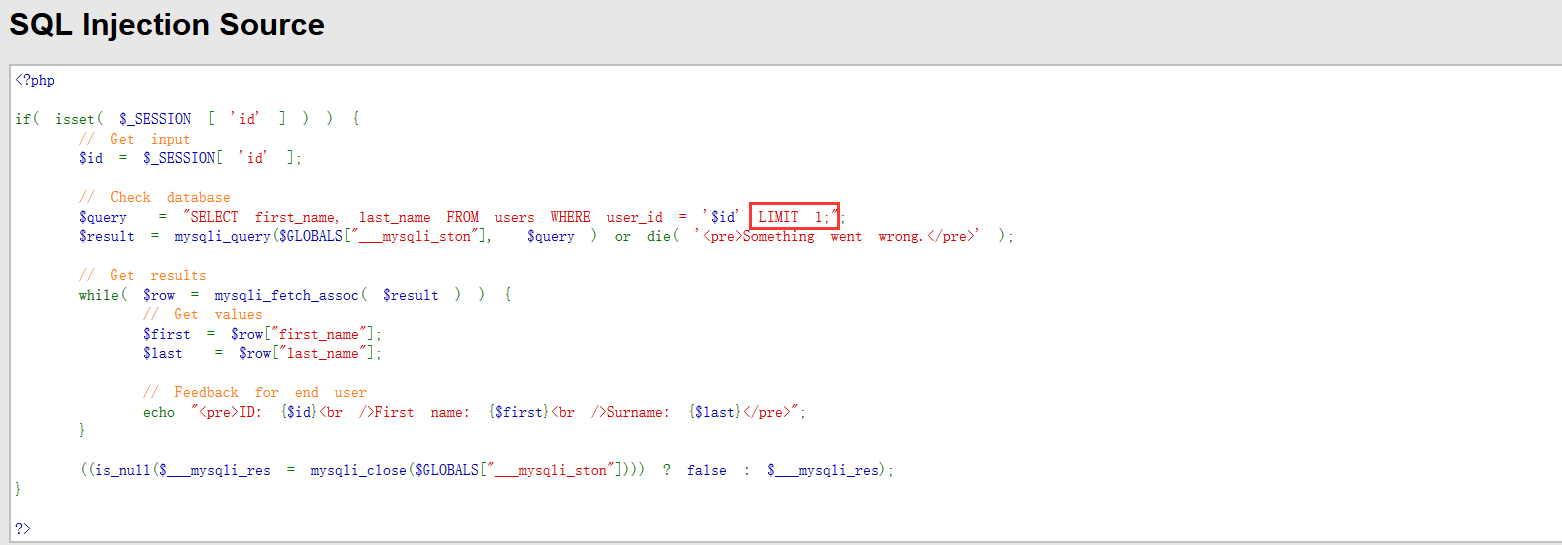Click the "// Get values" comment
The width and height of the screenshot is (1562, 545).
click(203, 314)
